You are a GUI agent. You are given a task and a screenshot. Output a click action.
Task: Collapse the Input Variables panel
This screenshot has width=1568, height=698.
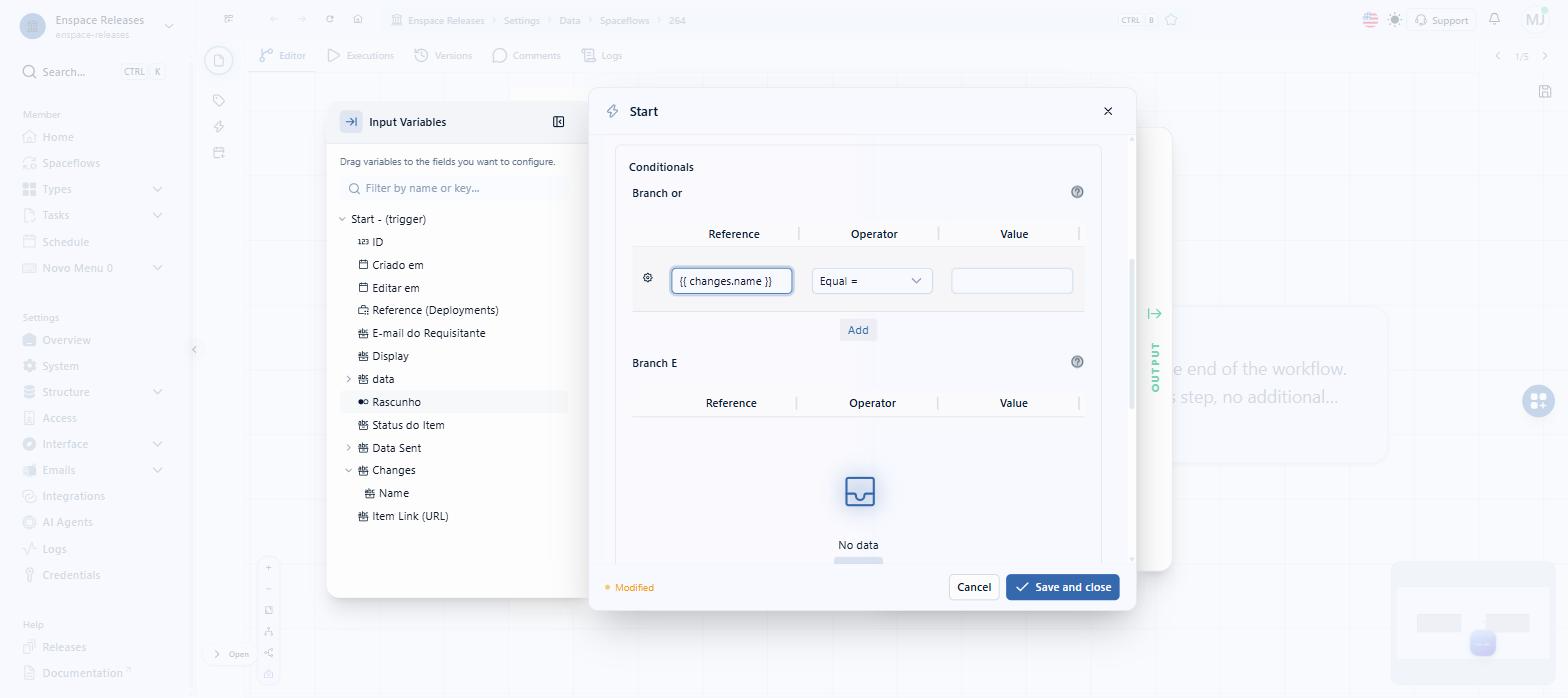click(559, 122)
